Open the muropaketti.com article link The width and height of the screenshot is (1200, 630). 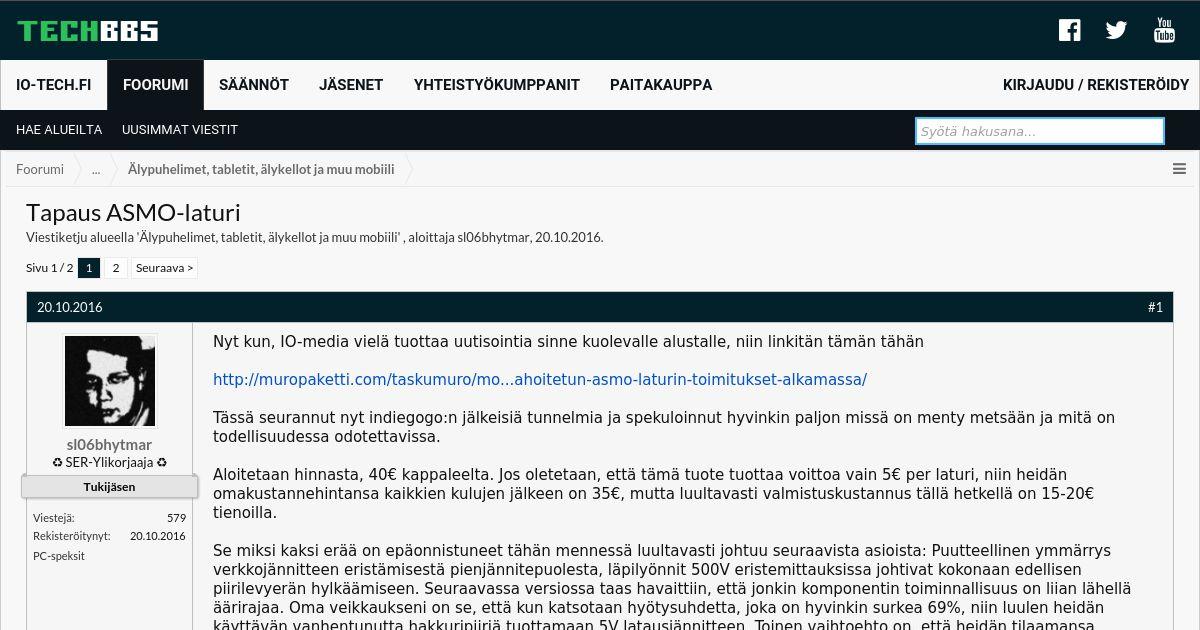(540, 380)
